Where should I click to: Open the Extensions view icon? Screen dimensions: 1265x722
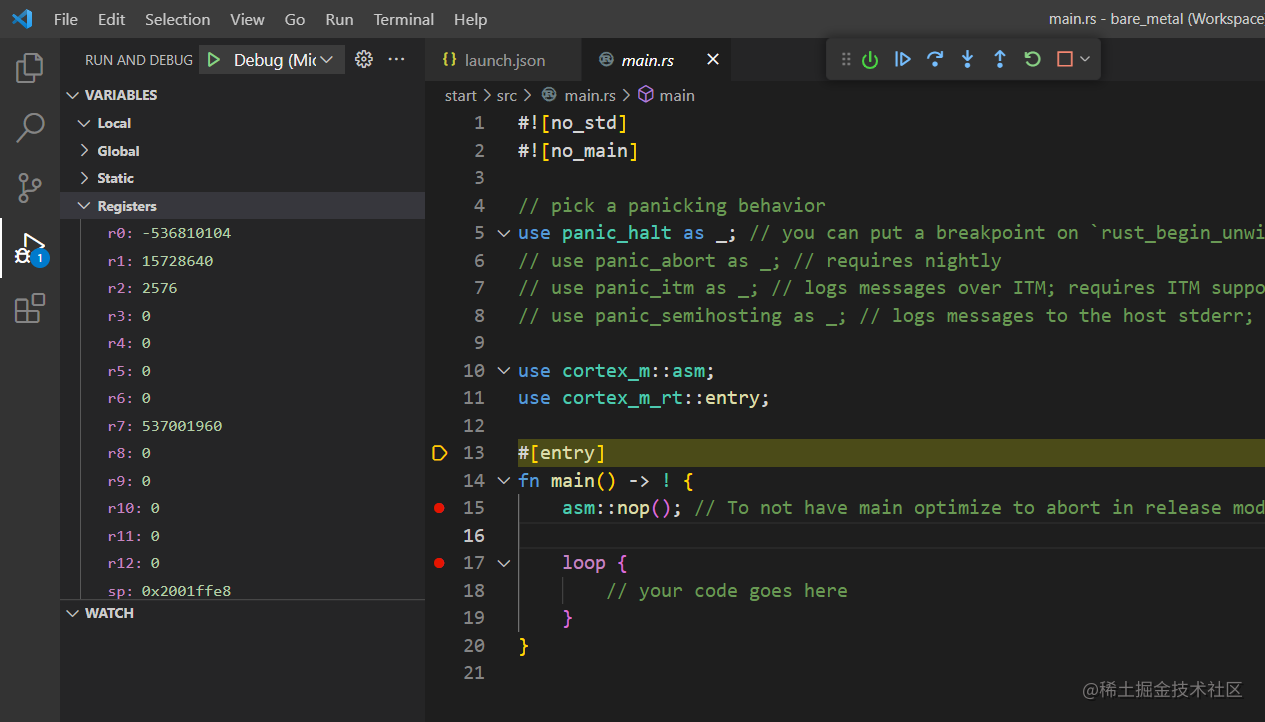pyautogui.click(x=29, y=308)
